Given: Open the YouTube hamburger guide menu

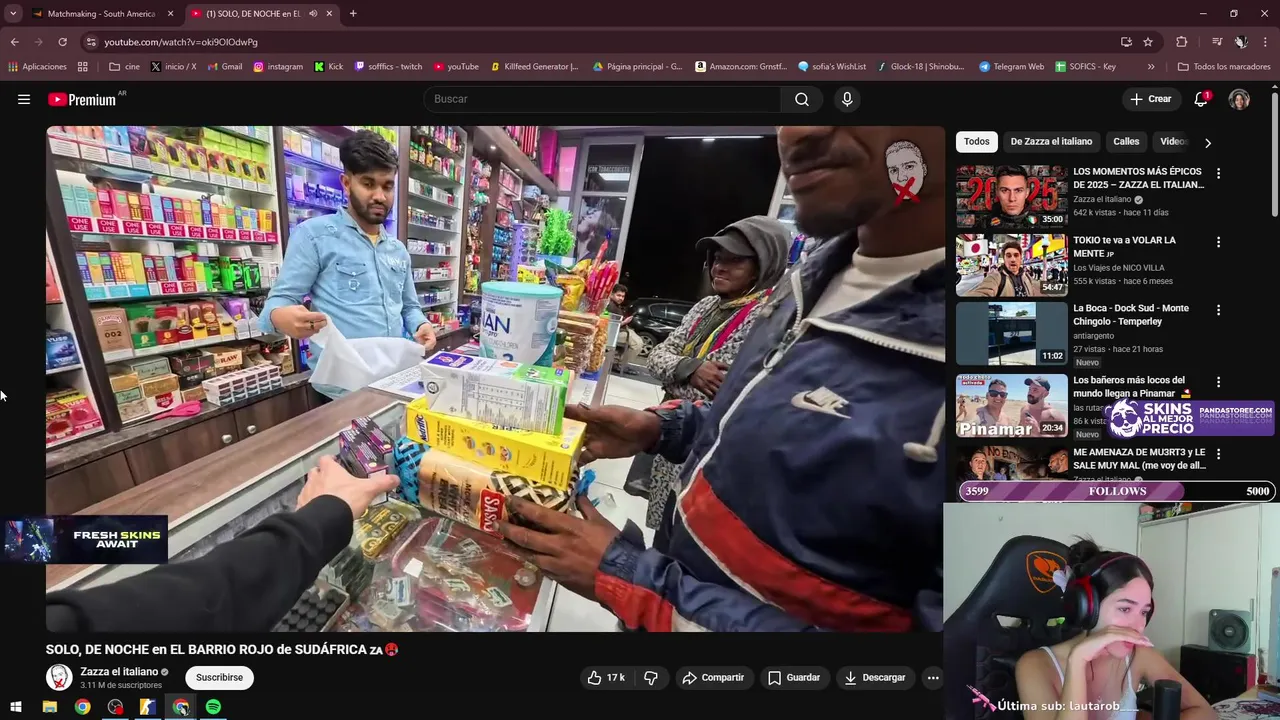Looking at the screenshot, I should click(x=24, y=99).
